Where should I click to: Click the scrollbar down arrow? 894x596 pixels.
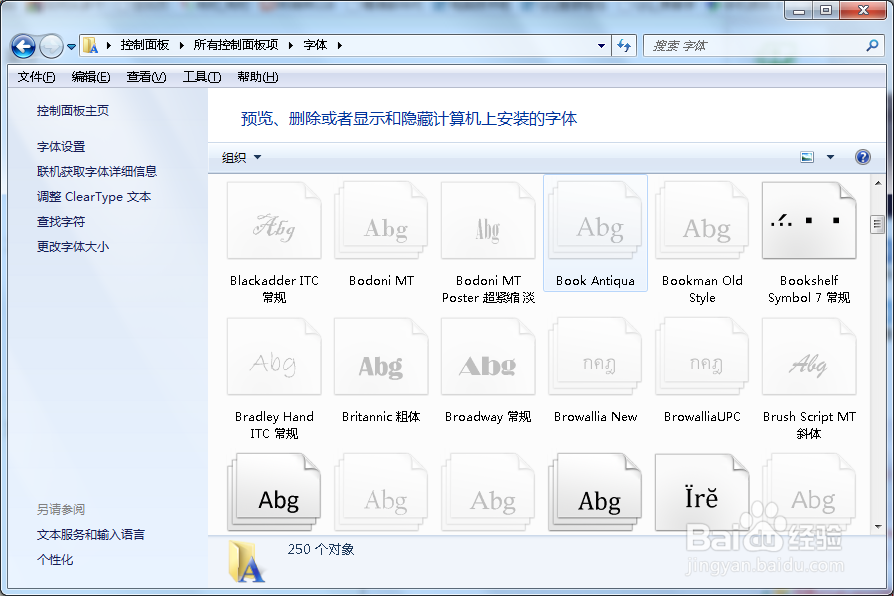tap(877, 526)
